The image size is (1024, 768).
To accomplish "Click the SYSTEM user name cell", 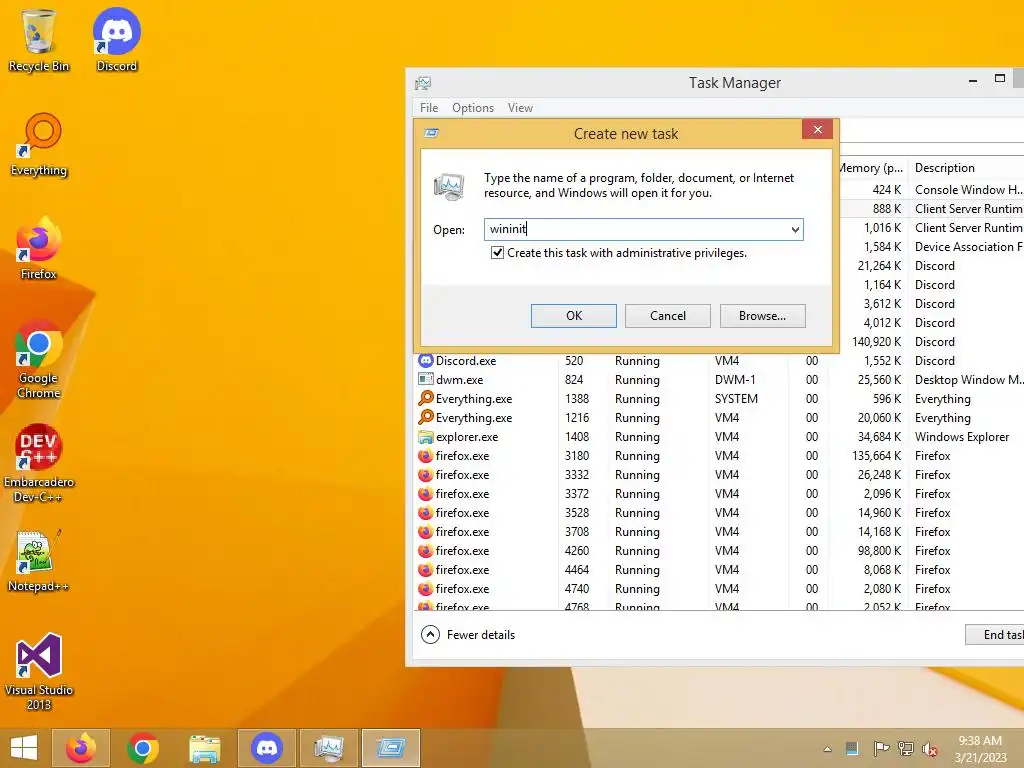I will [x=736, y=398].
